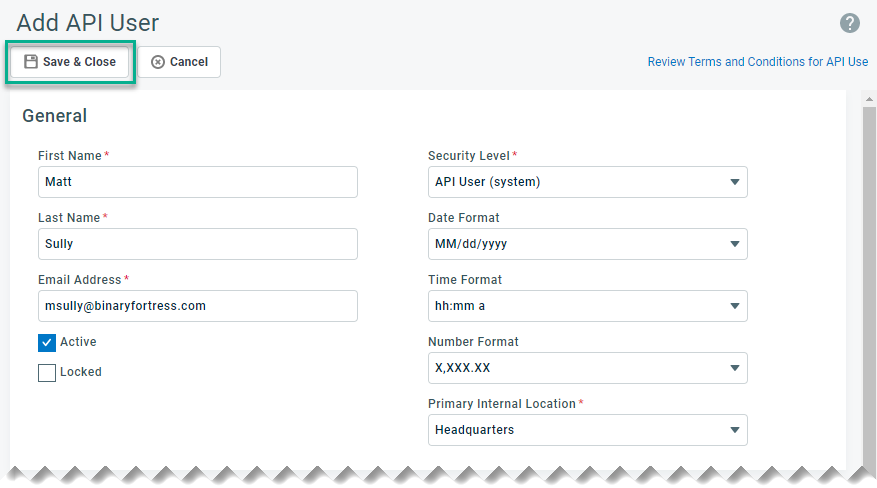
Task: Click the Security Level dropdown arrow
Action: point(734,182)
